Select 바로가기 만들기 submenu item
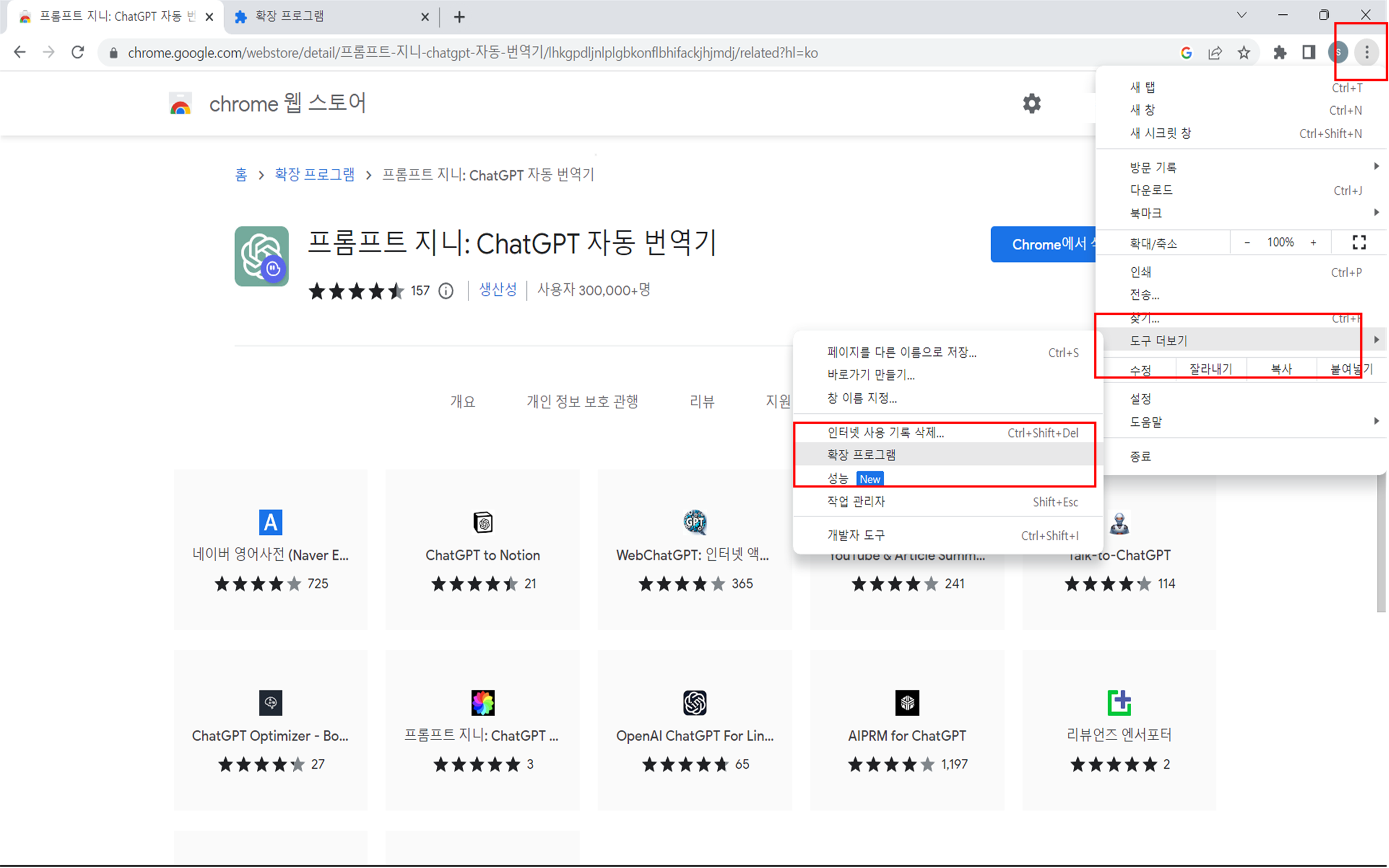The width and height of the screenshot is (1389, 868). point(948,374)
